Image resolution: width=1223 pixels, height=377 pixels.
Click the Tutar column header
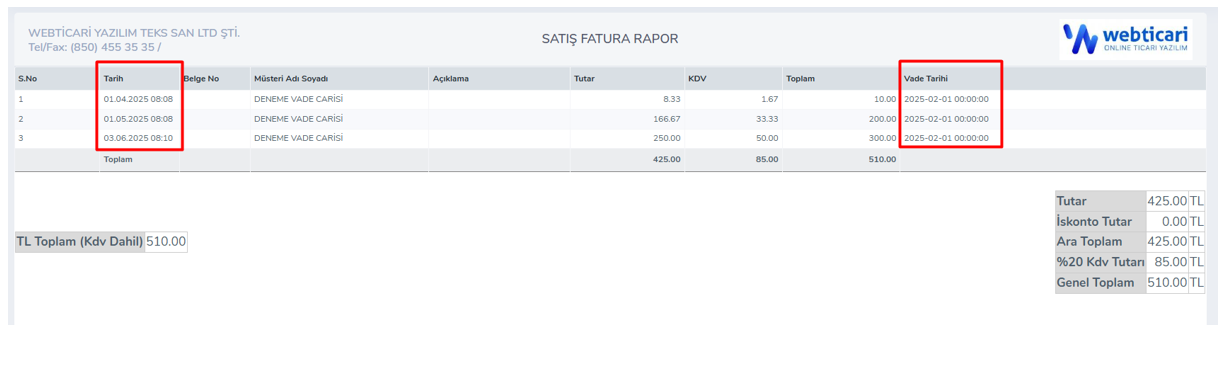point(584,78)
